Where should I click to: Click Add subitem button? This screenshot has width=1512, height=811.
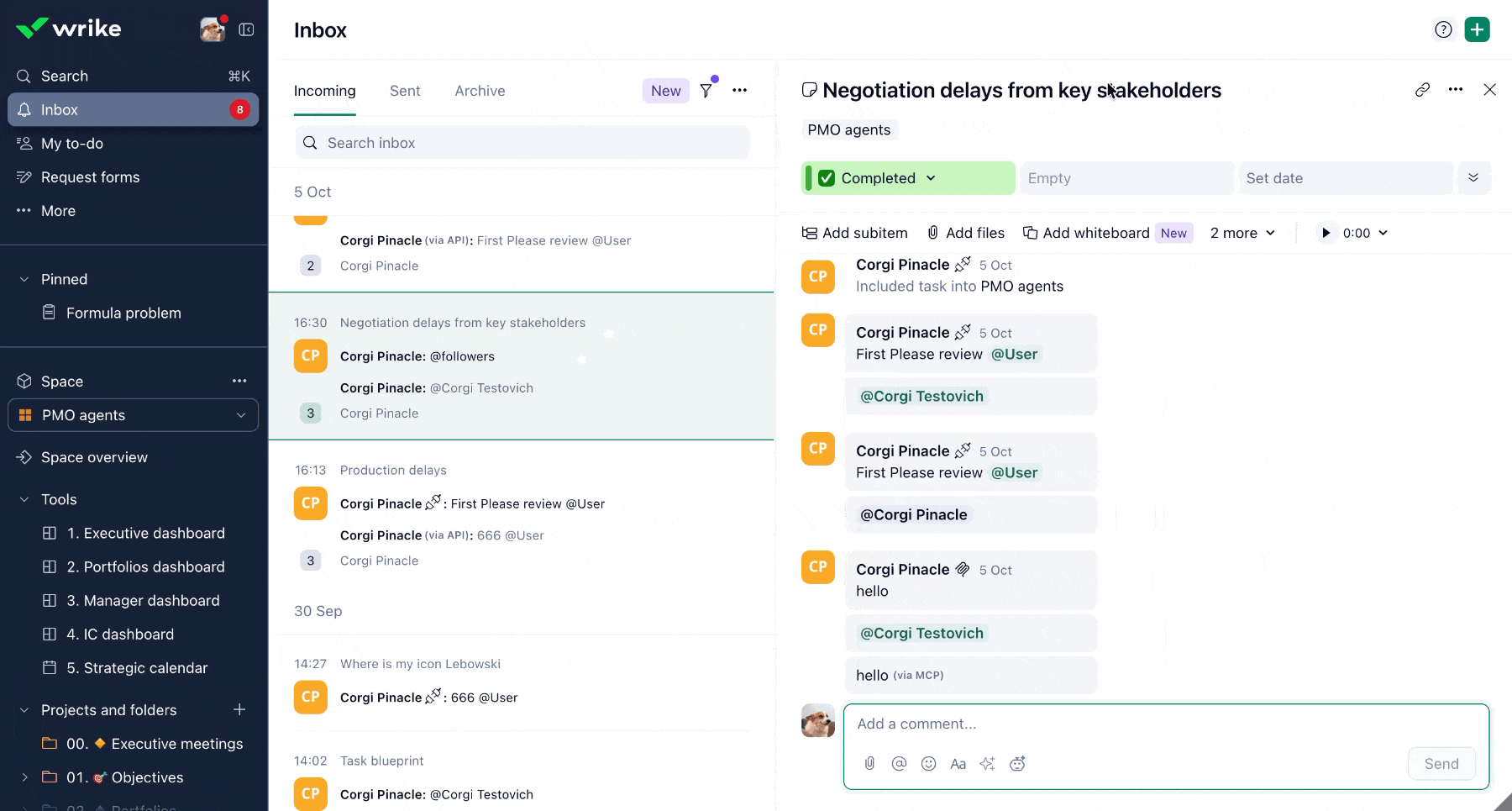tap(855, 233)
